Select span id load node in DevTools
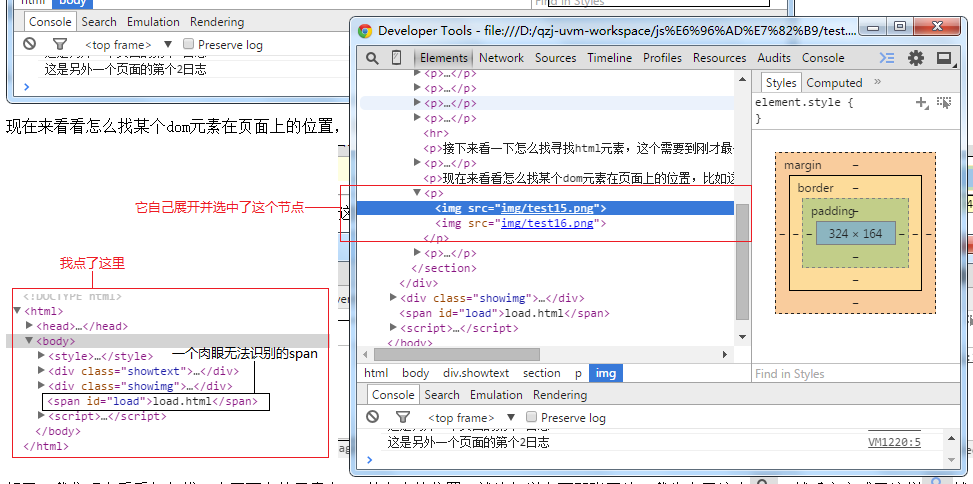The width and height of the screenshot is (973, 484). tap(504, 313)
